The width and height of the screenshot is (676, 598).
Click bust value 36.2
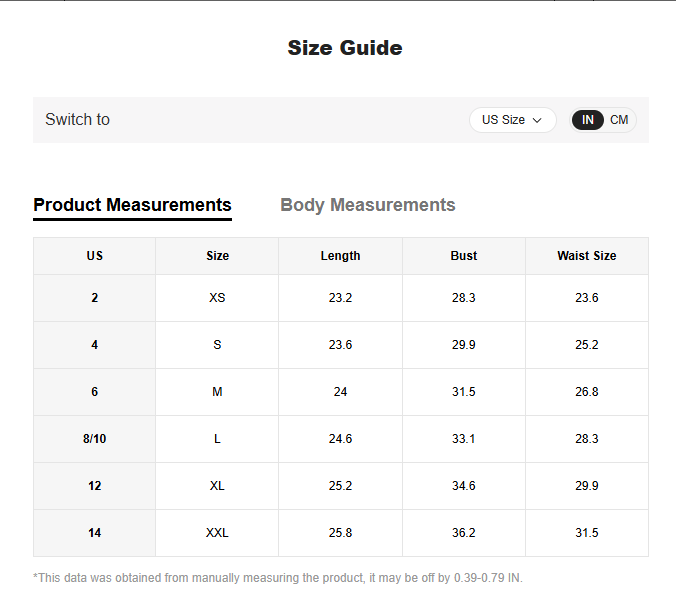point(463,533)
